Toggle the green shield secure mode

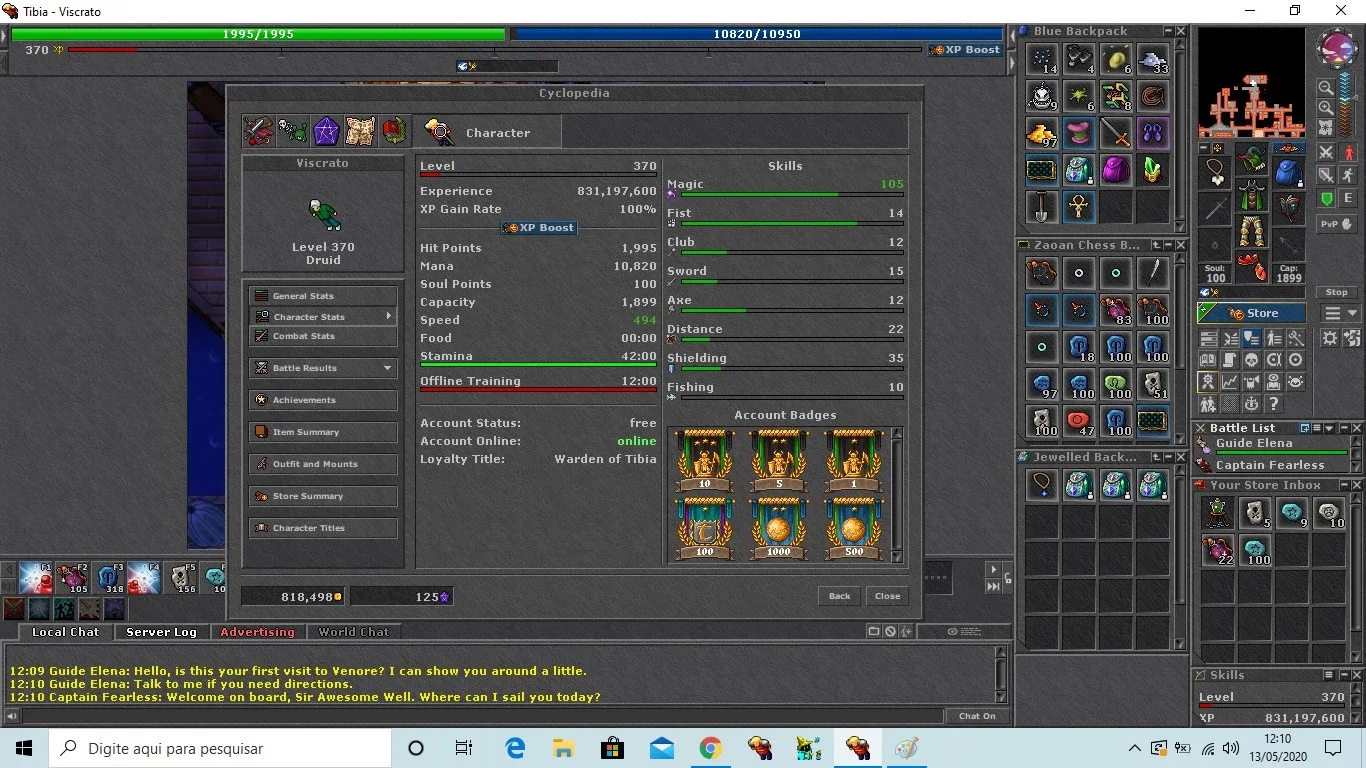[x=1327, y=199]
